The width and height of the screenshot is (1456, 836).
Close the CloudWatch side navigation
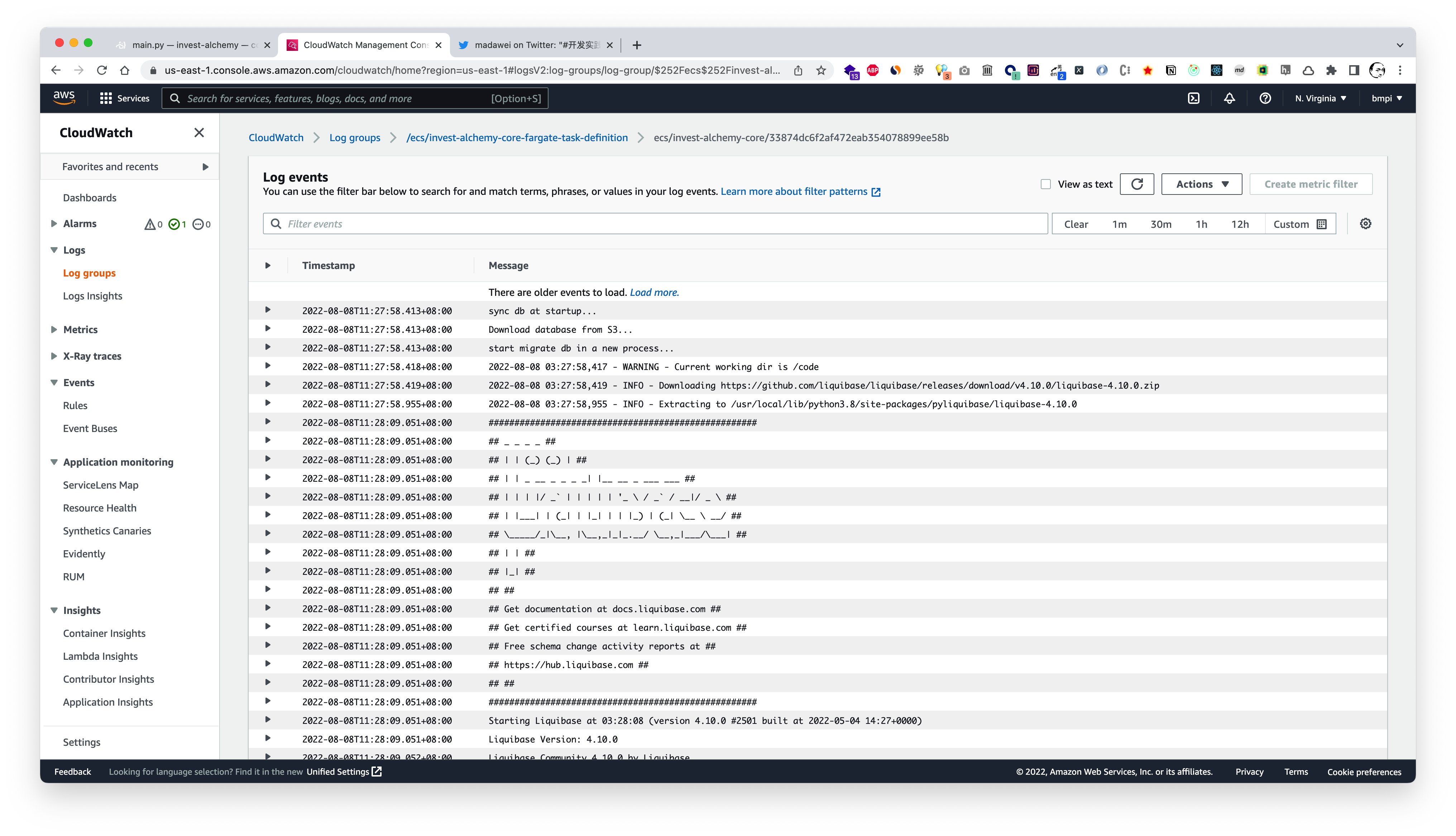click(x=199, y=133)
